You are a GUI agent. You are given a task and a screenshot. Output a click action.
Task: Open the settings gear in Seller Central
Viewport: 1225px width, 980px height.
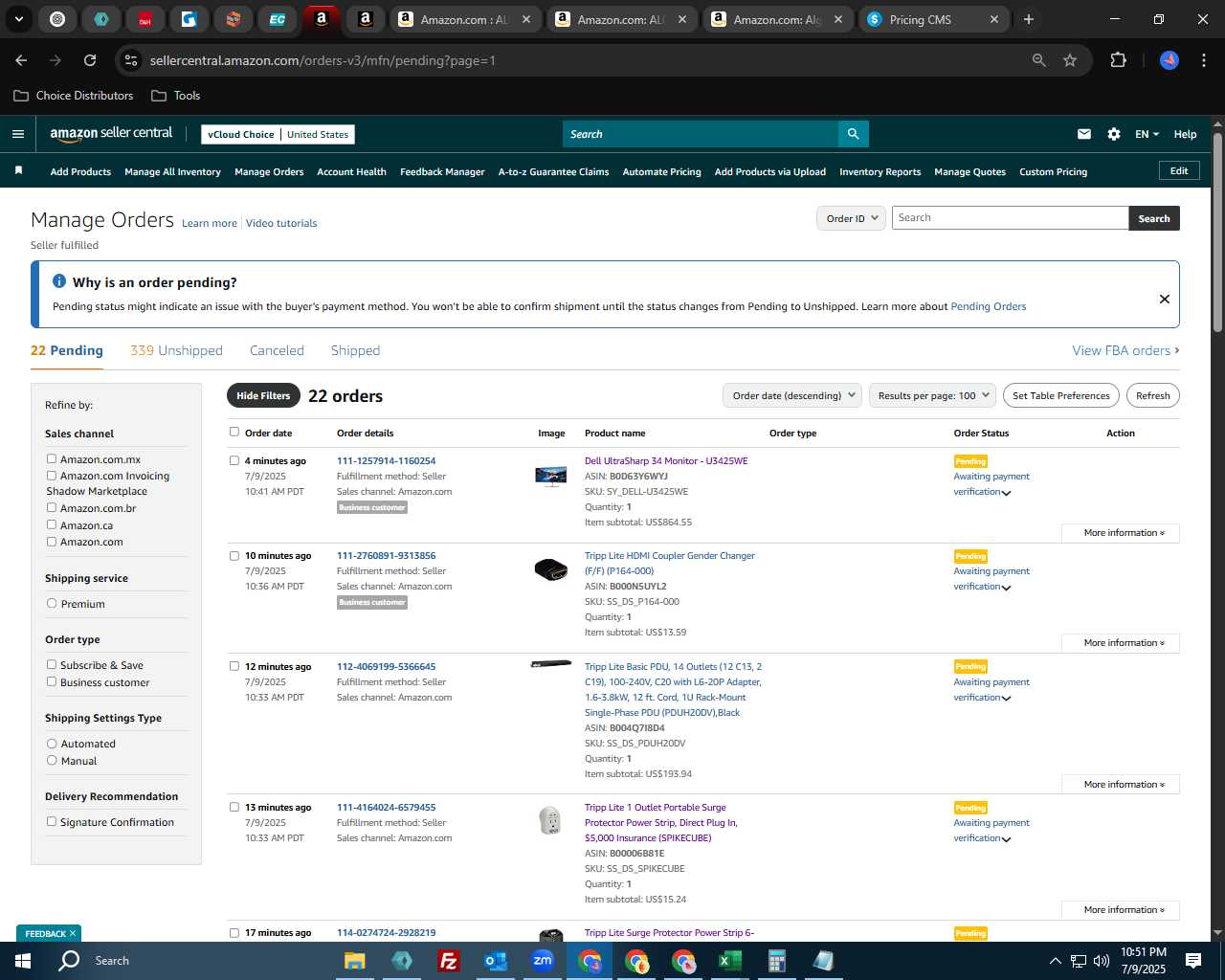tap(1114, 134)
